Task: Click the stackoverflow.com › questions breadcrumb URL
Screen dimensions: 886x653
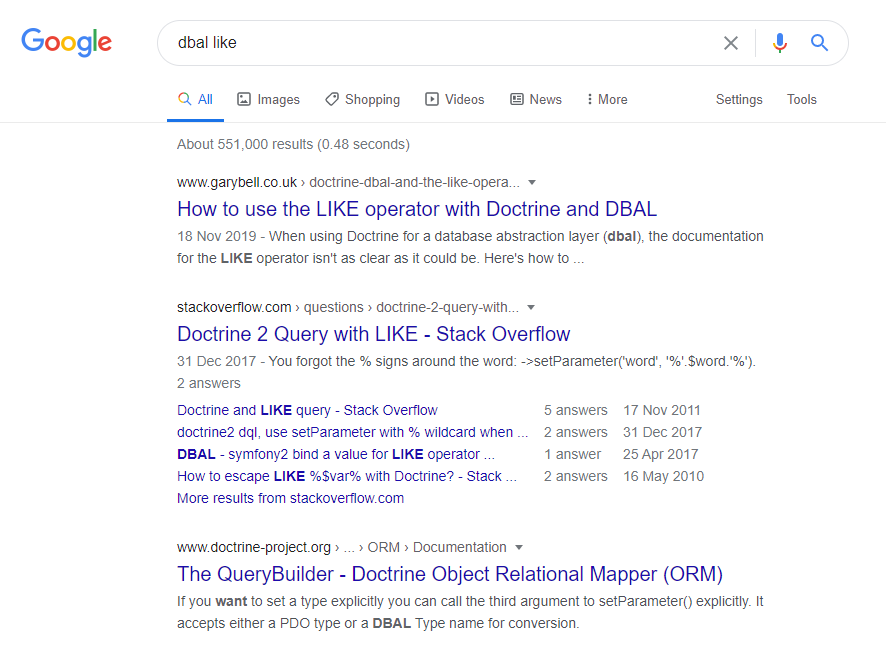Action: 348,307
